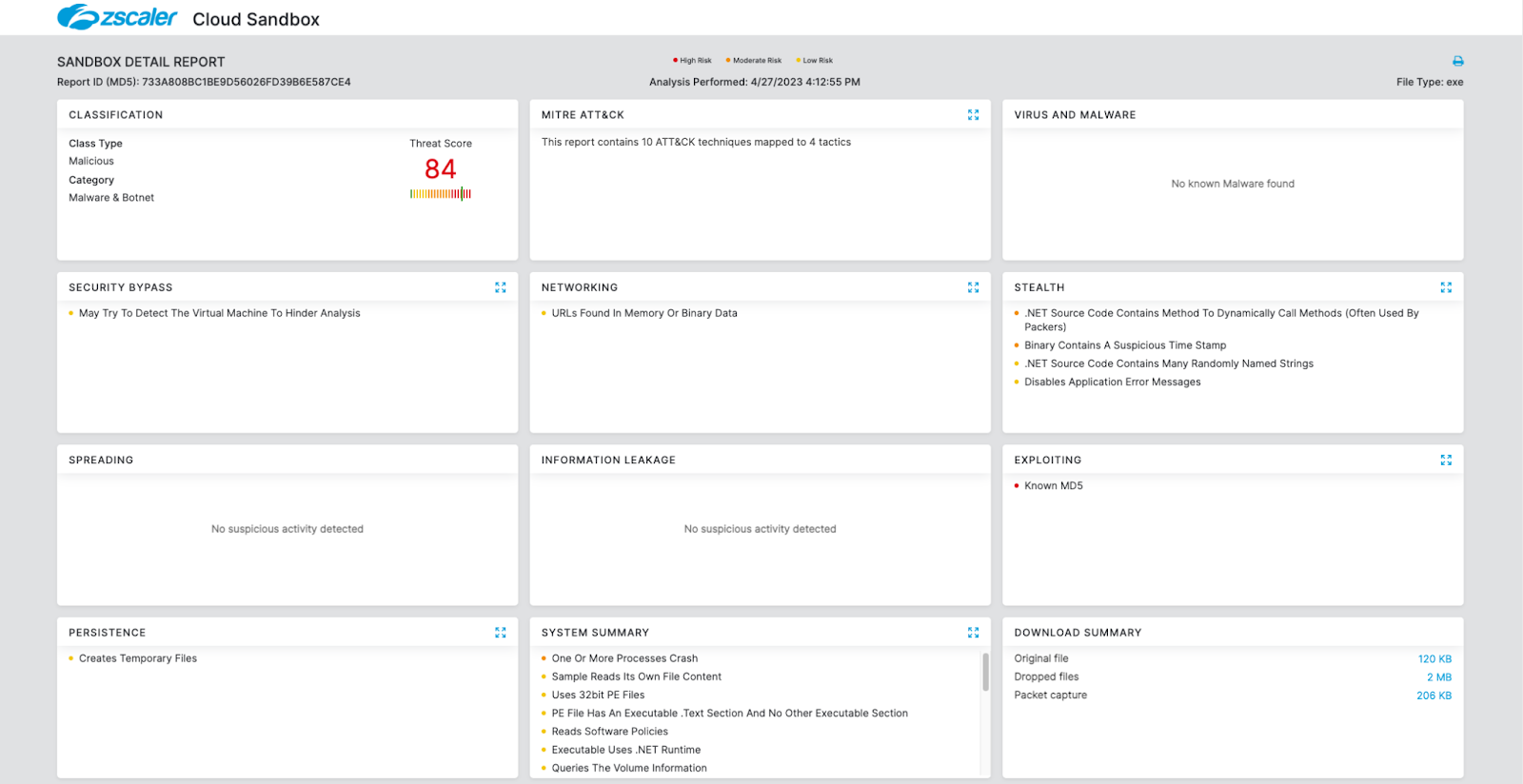Expand the System Summary panel
This screenshot has width=1523, height=784.
[x=973, y=633]
